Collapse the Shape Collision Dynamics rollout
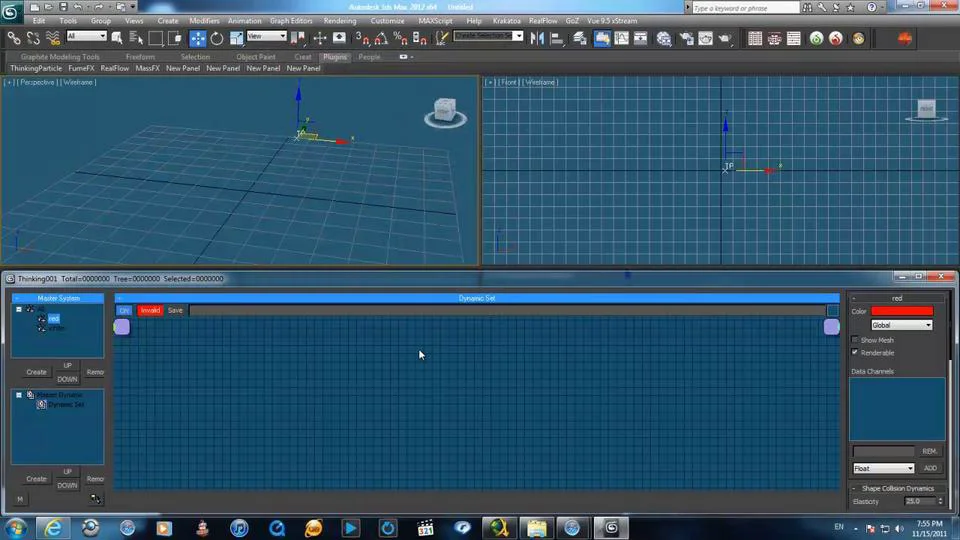The image size is (960, 540). click(854, 489)
